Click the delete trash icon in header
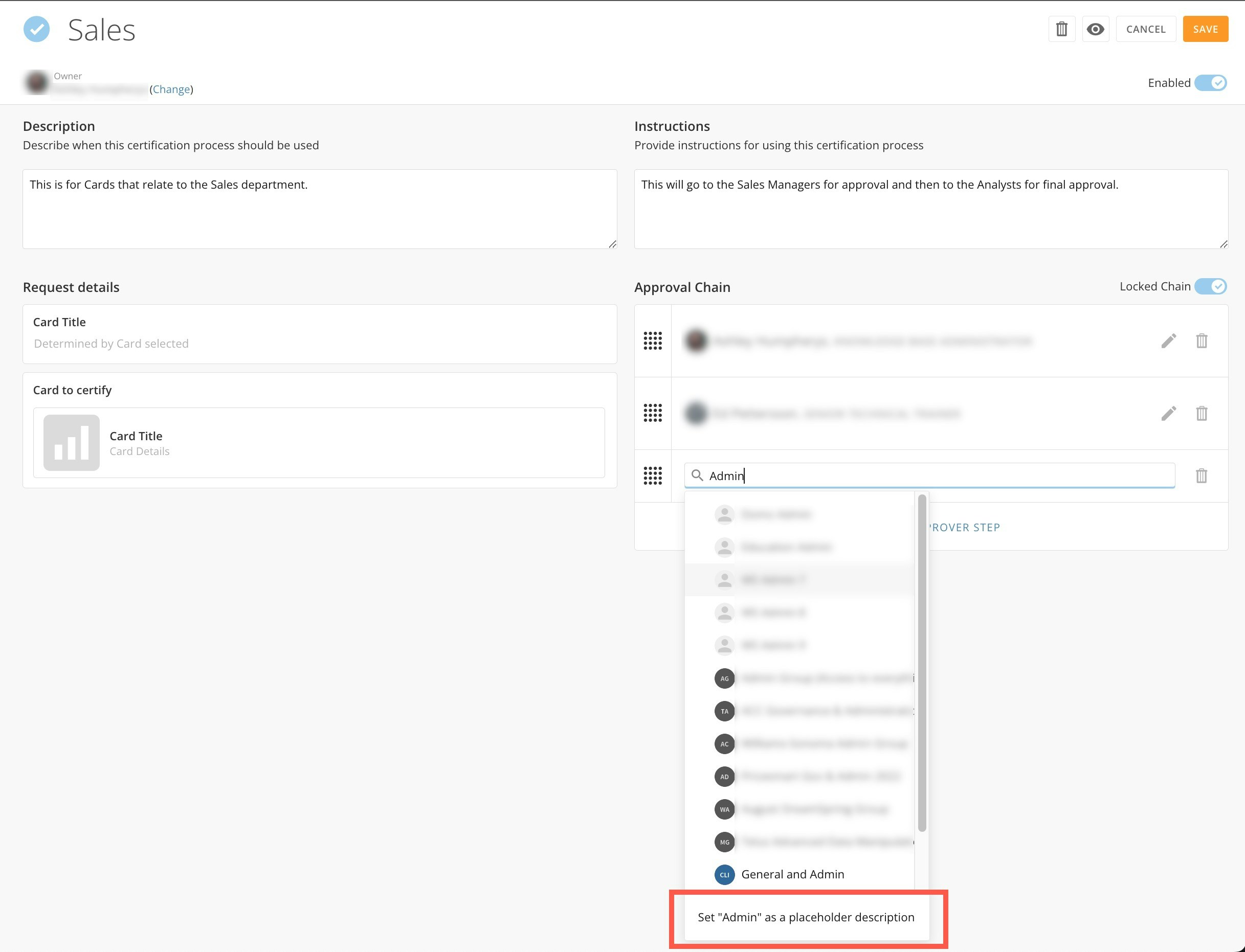Image resolution: width=1245 pixels, height=952 pixels. coord(1061,29)
